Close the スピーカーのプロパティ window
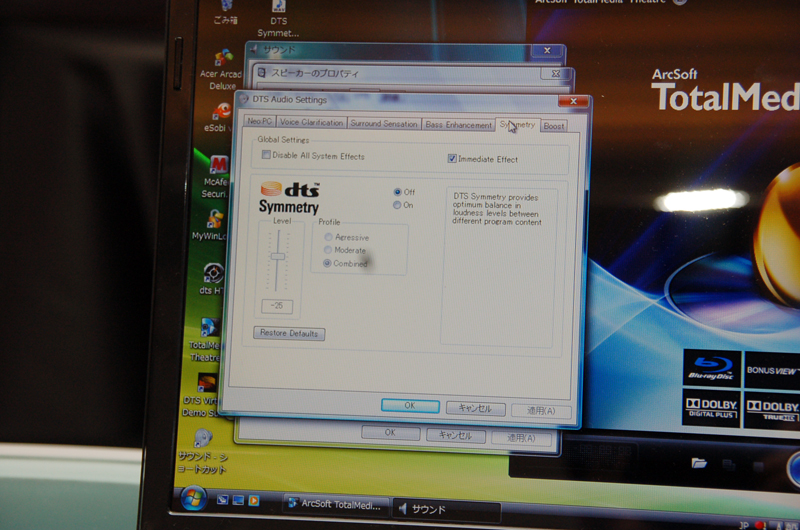 (x=556, y=74)
